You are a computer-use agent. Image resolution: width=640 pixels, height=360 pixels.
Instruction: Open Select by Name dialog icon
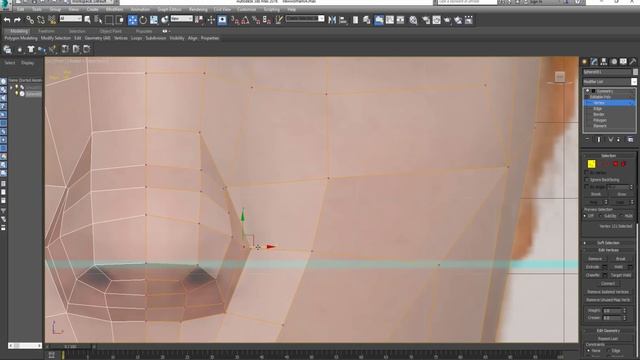[x=98, y=20]
